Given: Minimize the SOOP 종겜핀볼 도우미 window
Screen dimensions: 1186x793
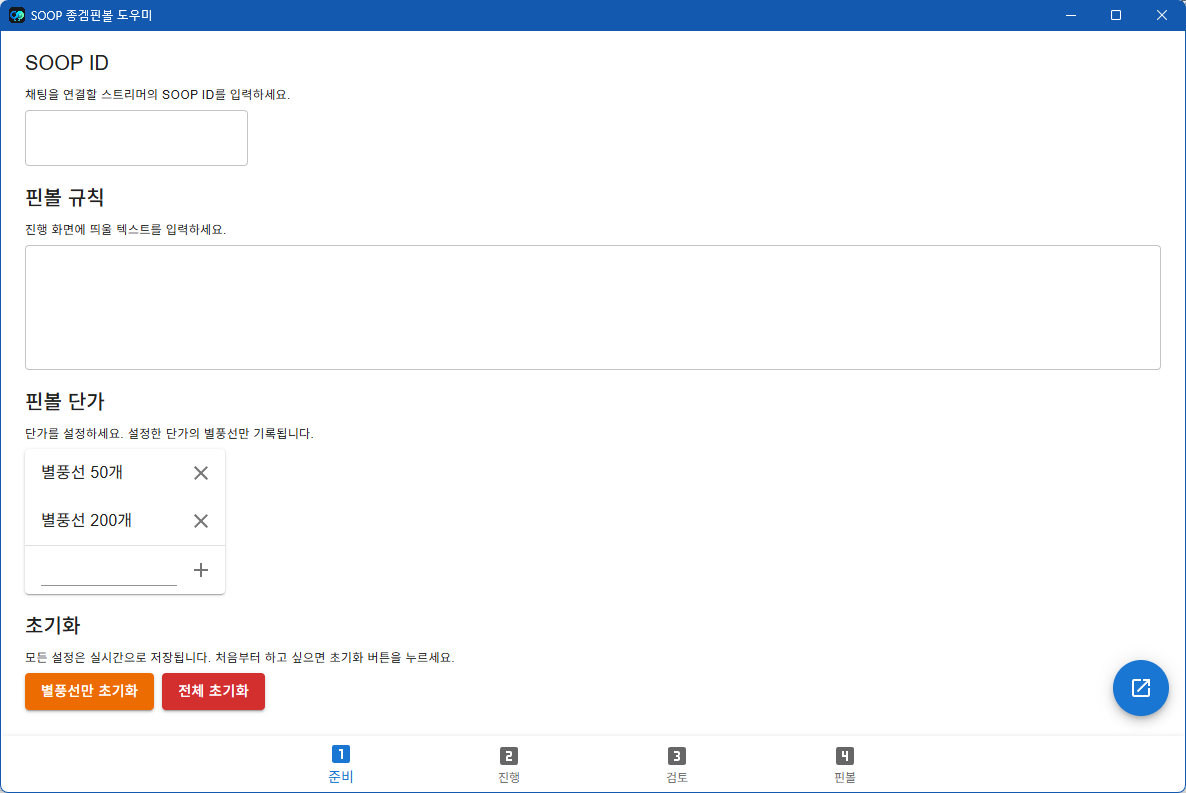Looking at the screenshot, I should point(1070,15).
